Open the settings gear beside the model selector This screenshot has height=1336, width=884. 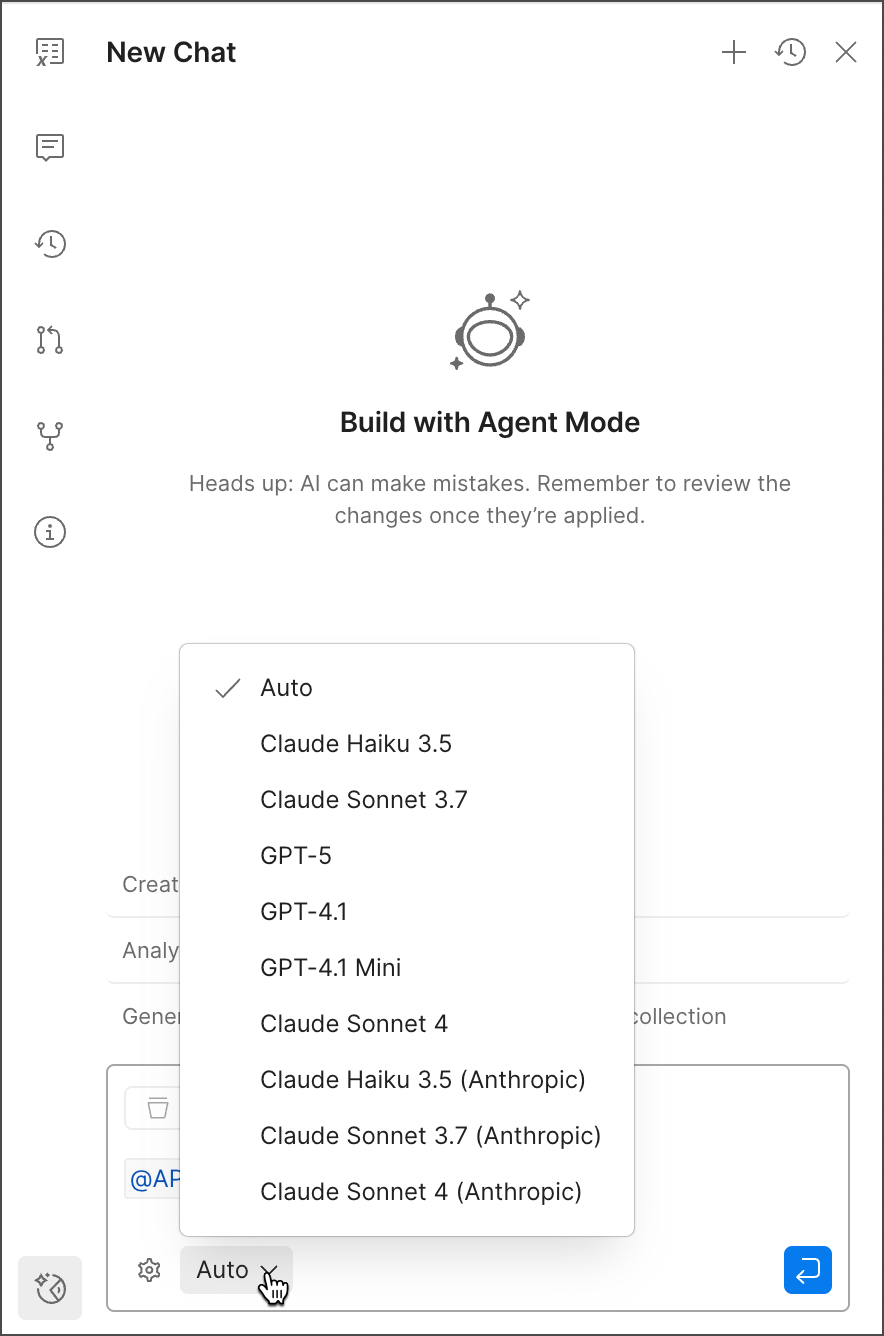coord(148,1269)
